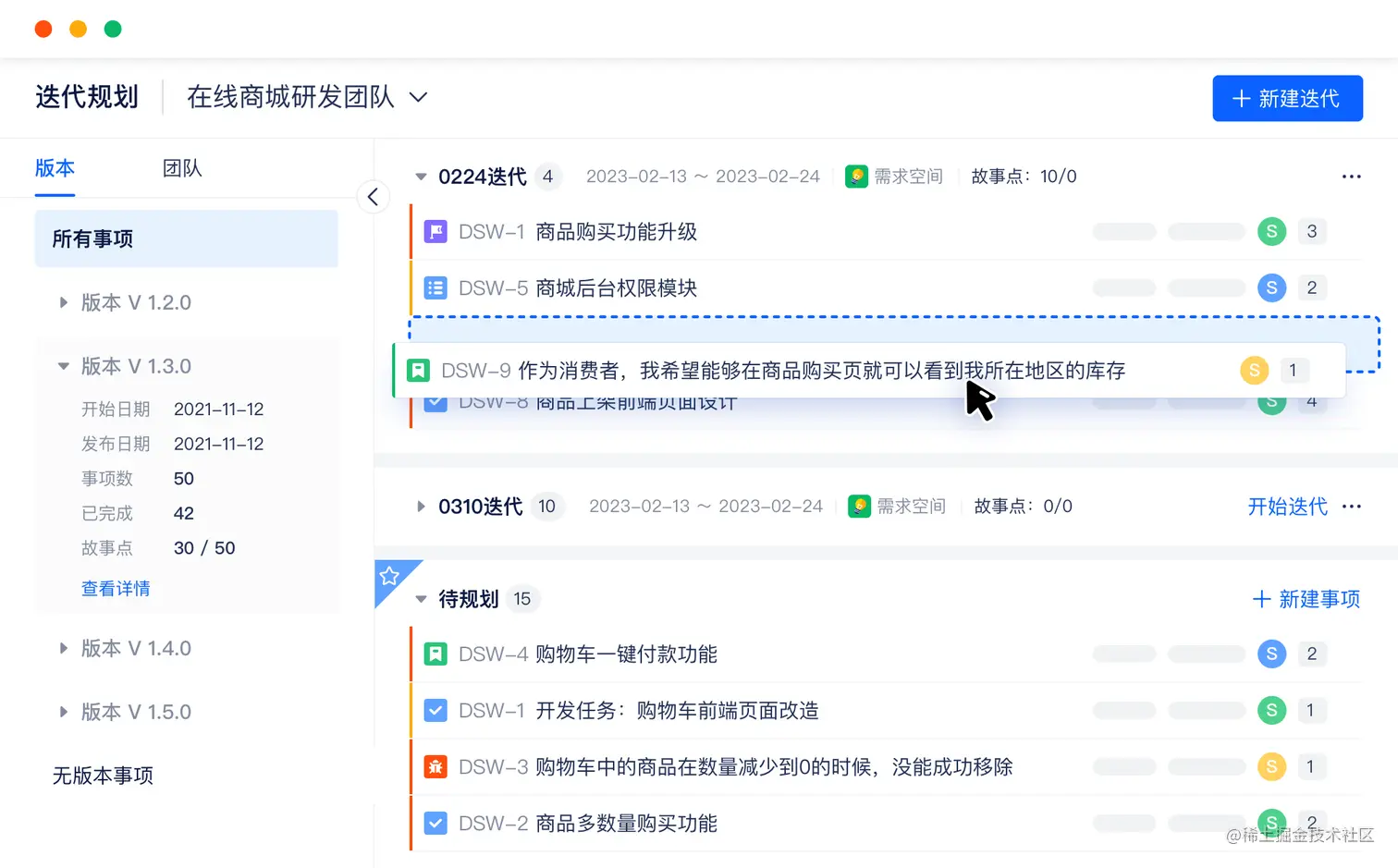The image size is (1398, 868).
Task: Collapse the 待规划 section
Action: tap(421, 599)
